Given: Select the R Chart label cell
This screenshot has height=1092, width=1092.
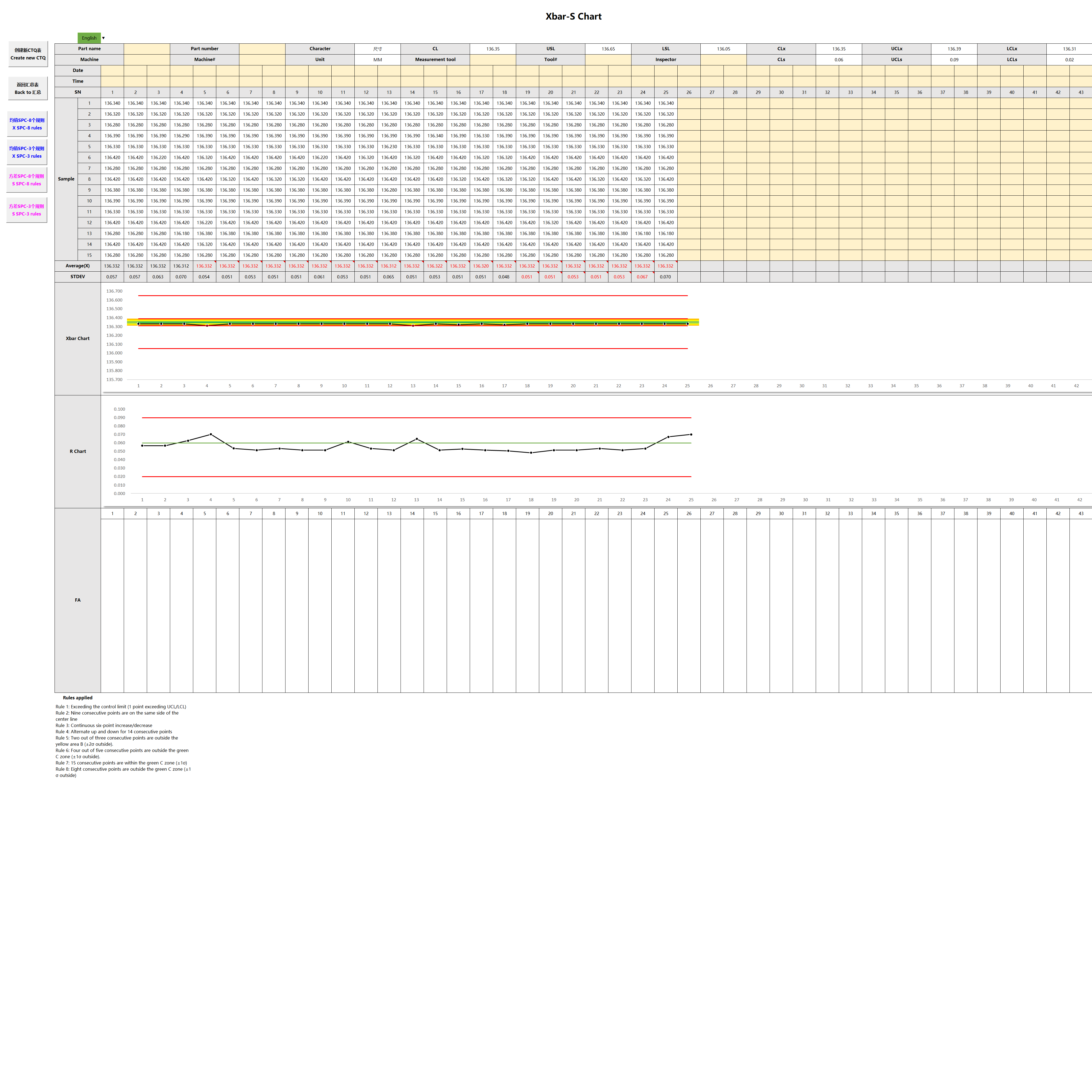Looking at the screenshot, I should 77,451.
